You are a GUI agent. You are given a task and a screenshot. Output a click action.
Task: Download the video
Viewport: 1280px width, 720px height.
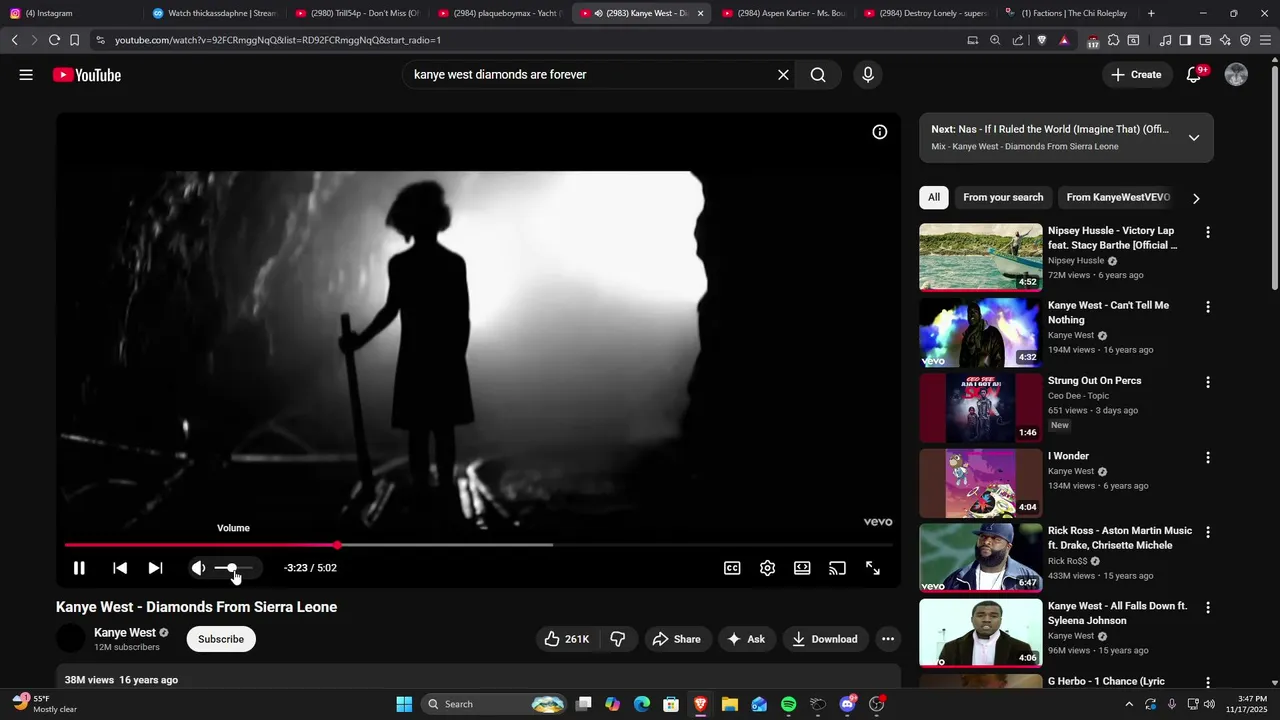tap(825, 639)
